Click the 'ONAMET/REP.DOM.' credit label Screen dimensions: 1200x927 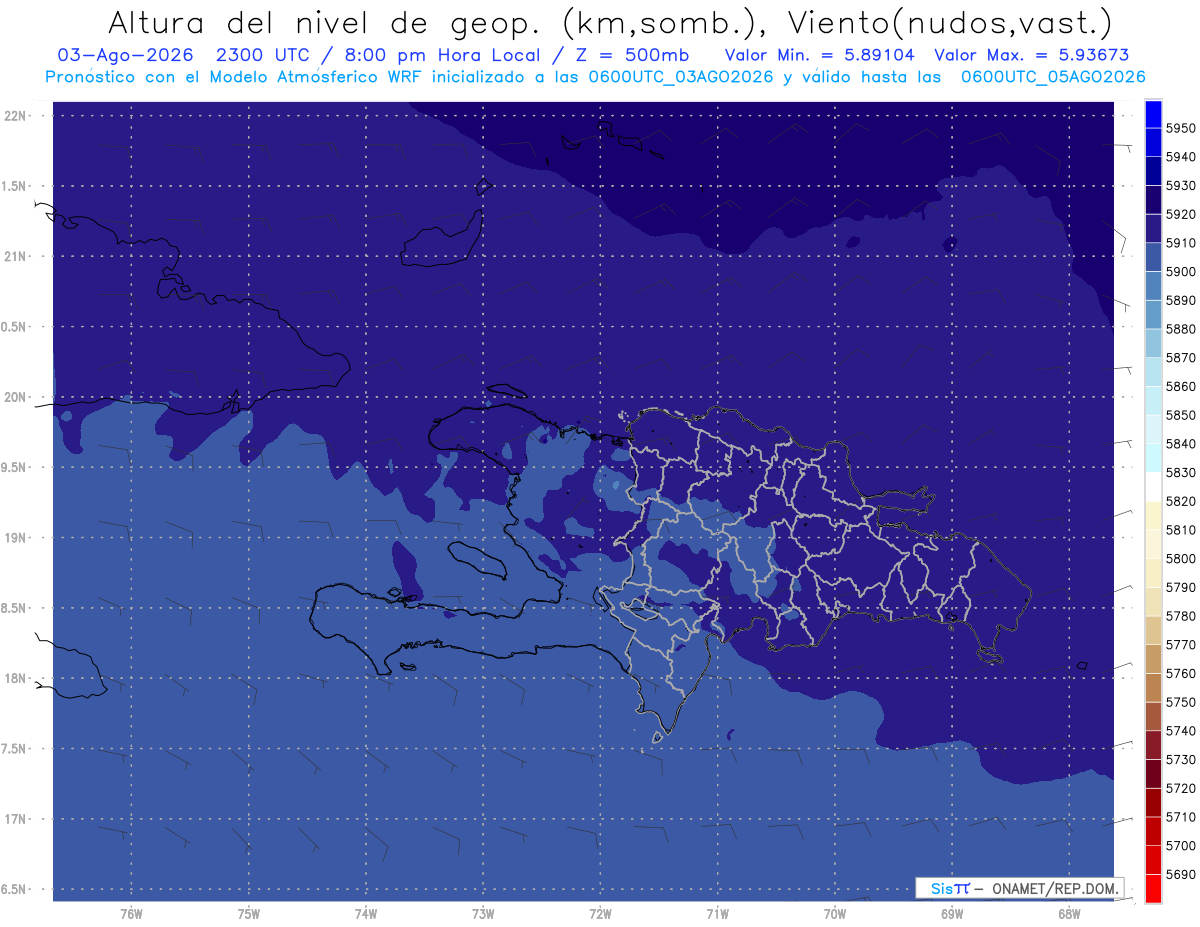click(x=1053, y=888)
